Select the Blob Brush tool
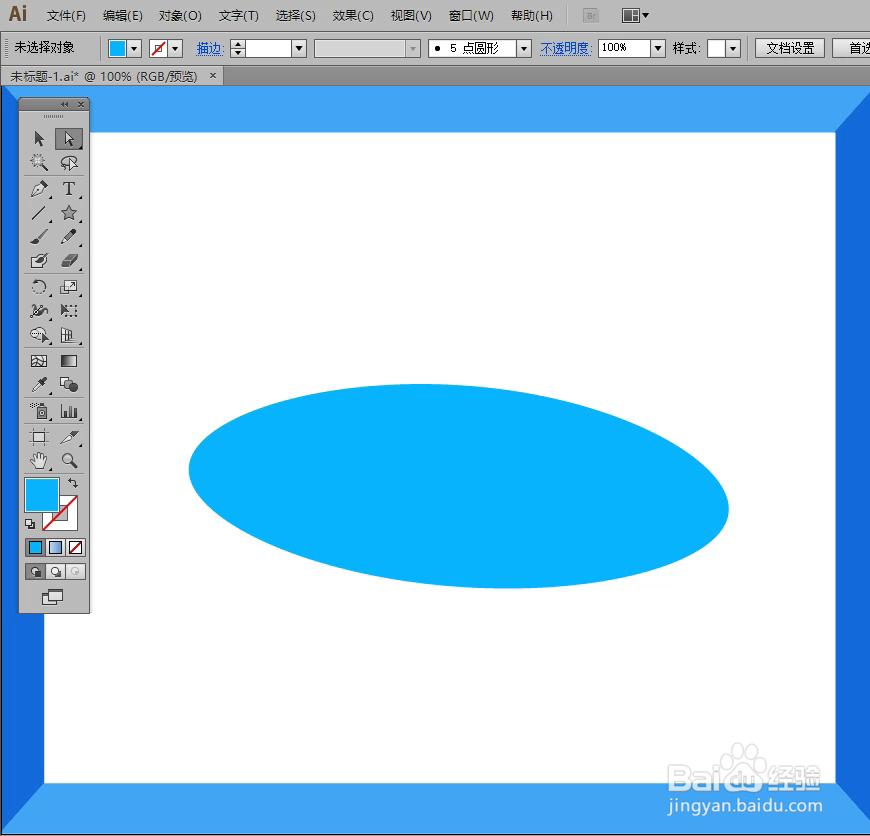870x836 pixels. point(39,261)
